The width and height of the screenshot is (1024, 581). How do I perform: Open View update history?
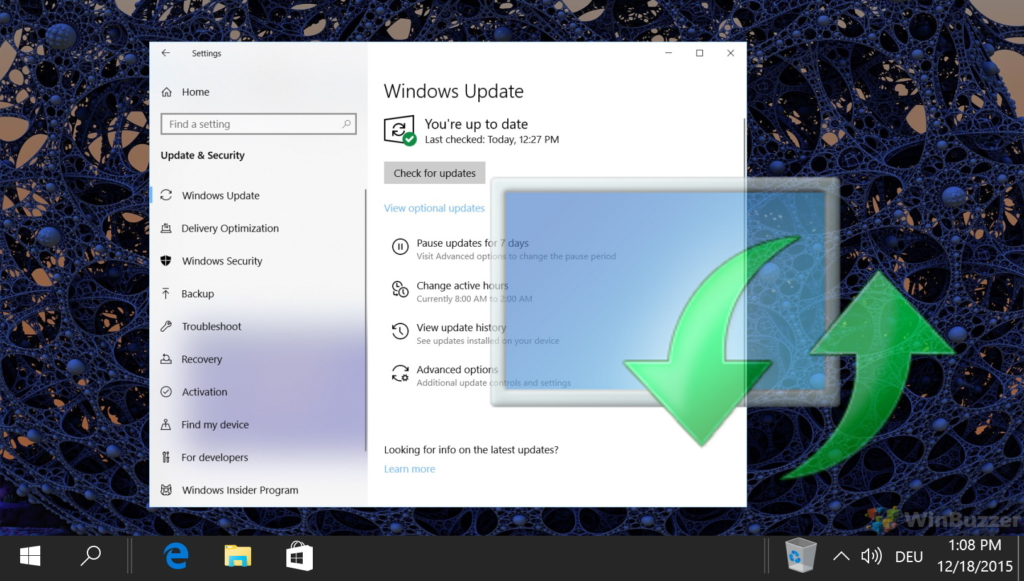[461, 327]
